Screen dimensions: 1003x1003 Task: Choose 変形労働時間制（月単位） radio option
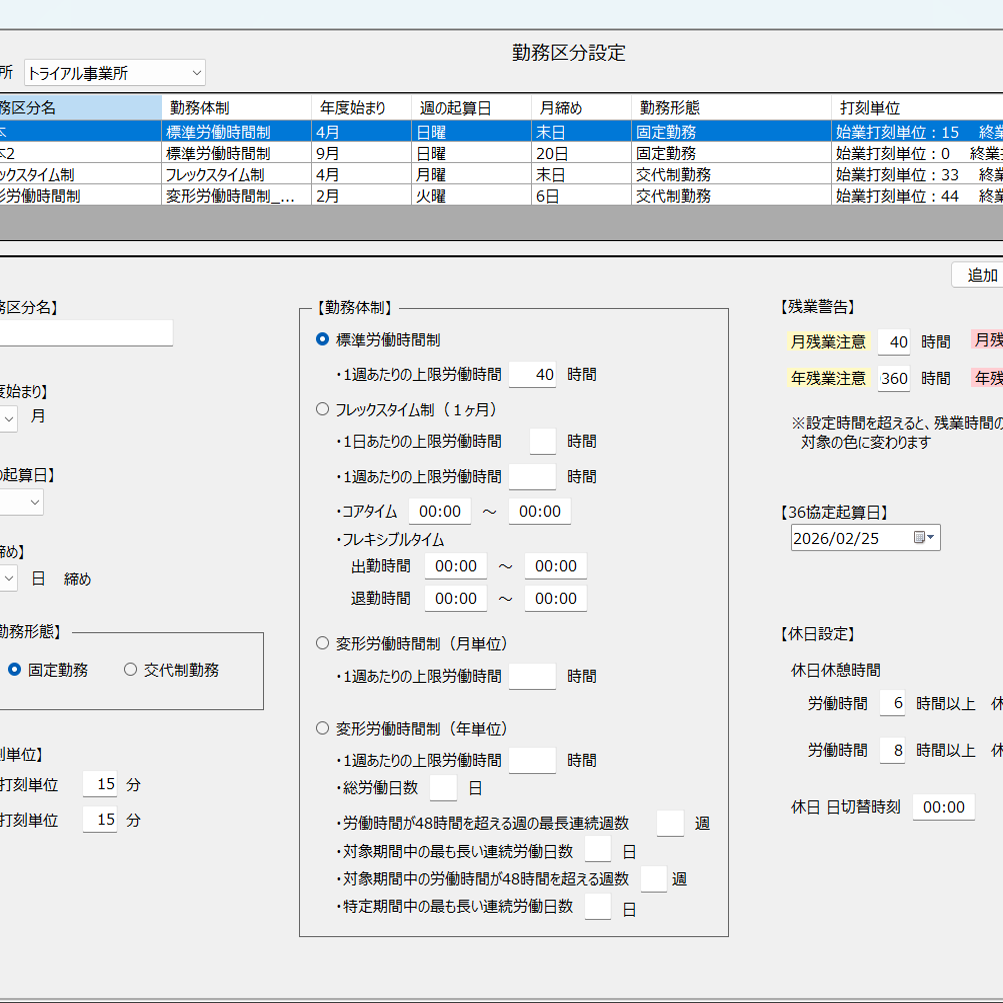point(322,643)
